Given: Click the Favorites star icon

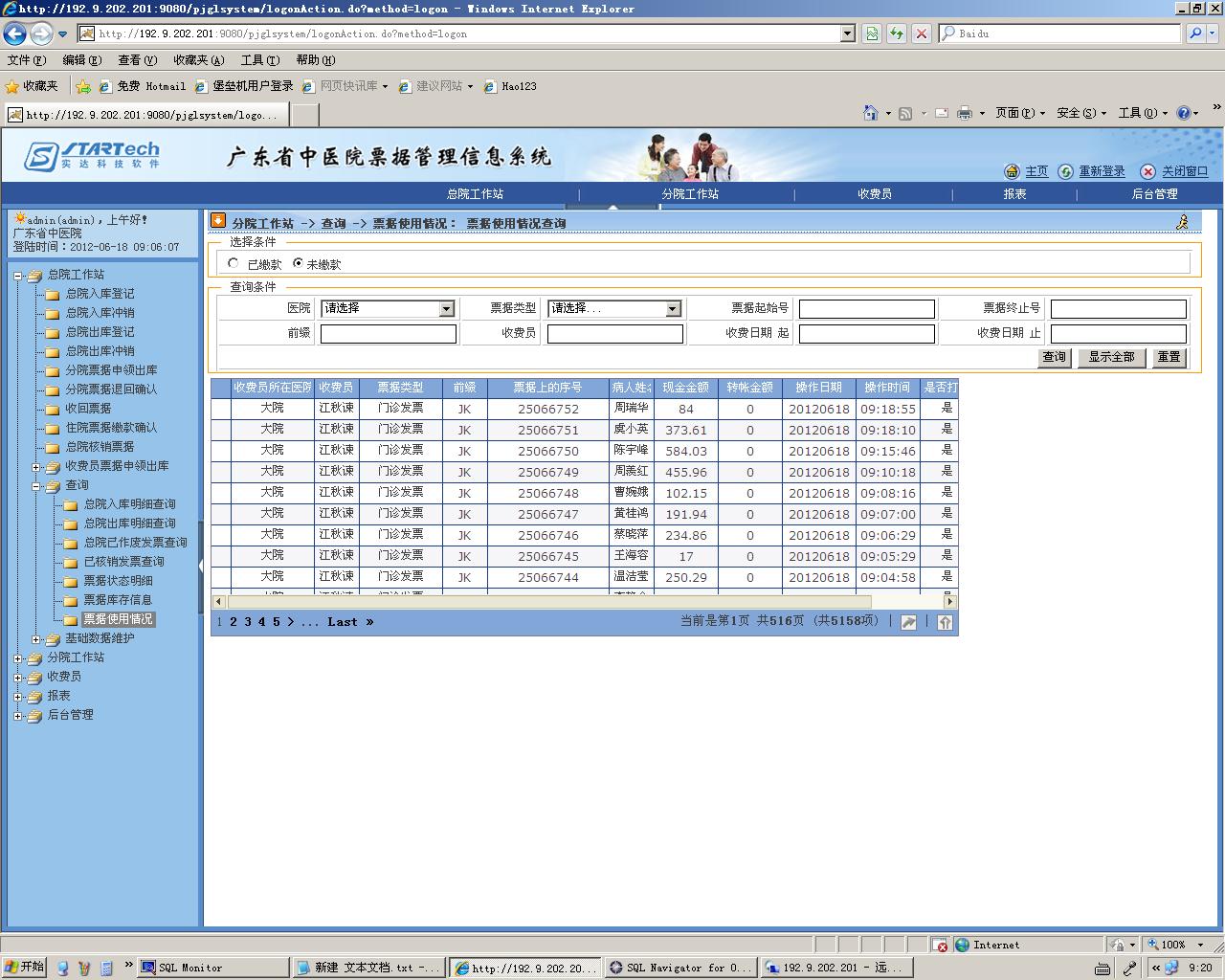Looking at the screenshot, I should [12, 86].
